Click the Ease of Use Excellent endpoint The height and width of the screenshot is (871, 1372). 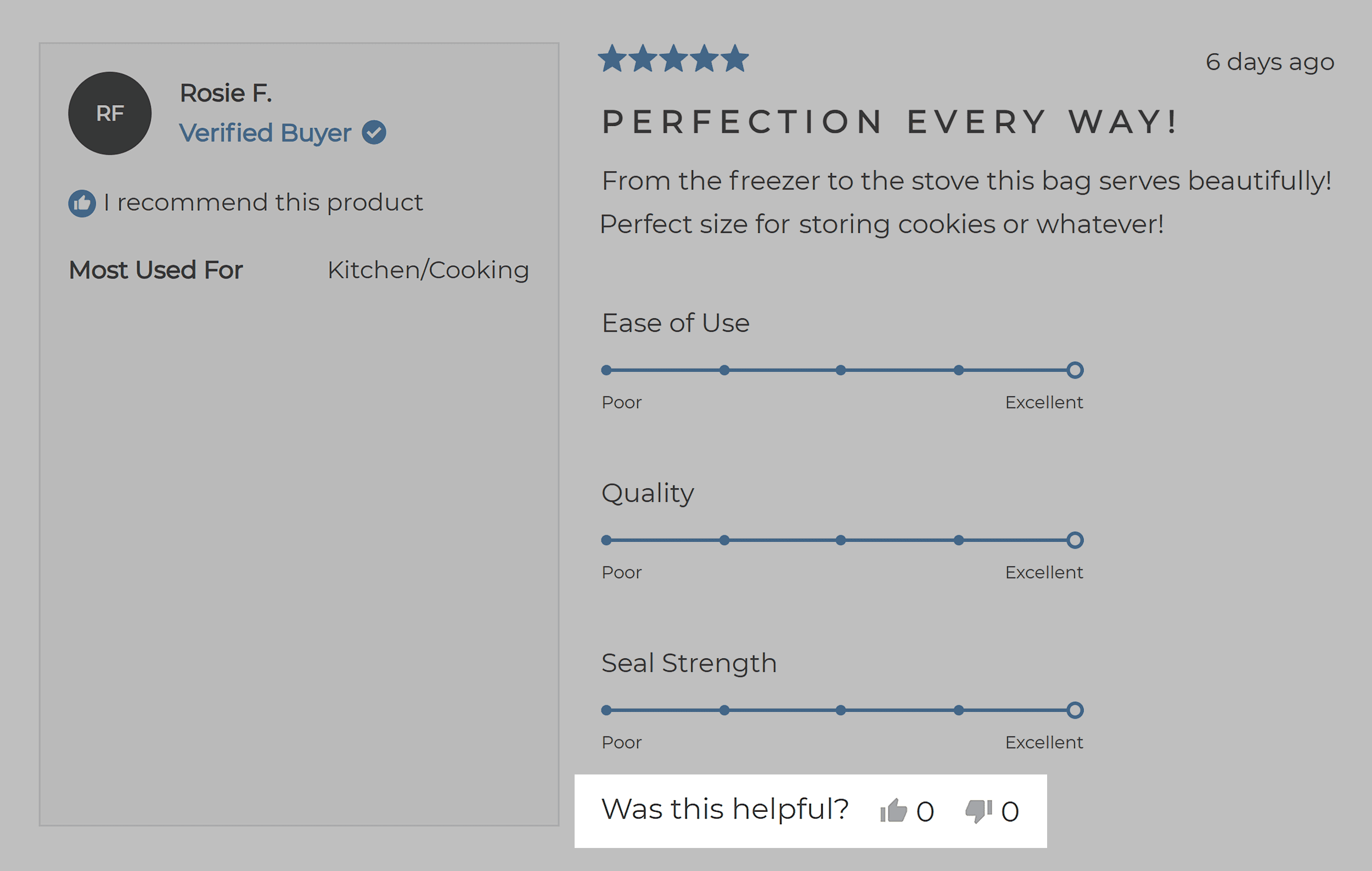[1075, 370]
